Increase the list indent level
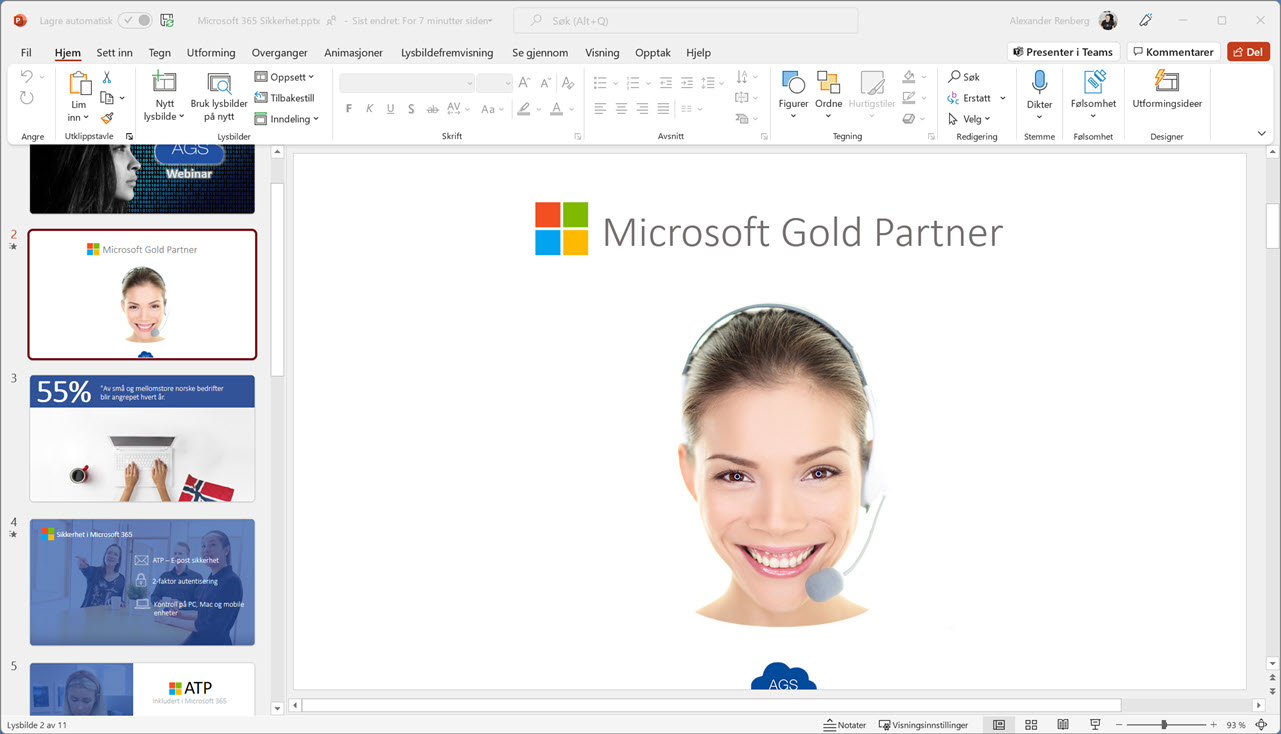This screenshot has width=1281, height=734. tap(687, 83)
